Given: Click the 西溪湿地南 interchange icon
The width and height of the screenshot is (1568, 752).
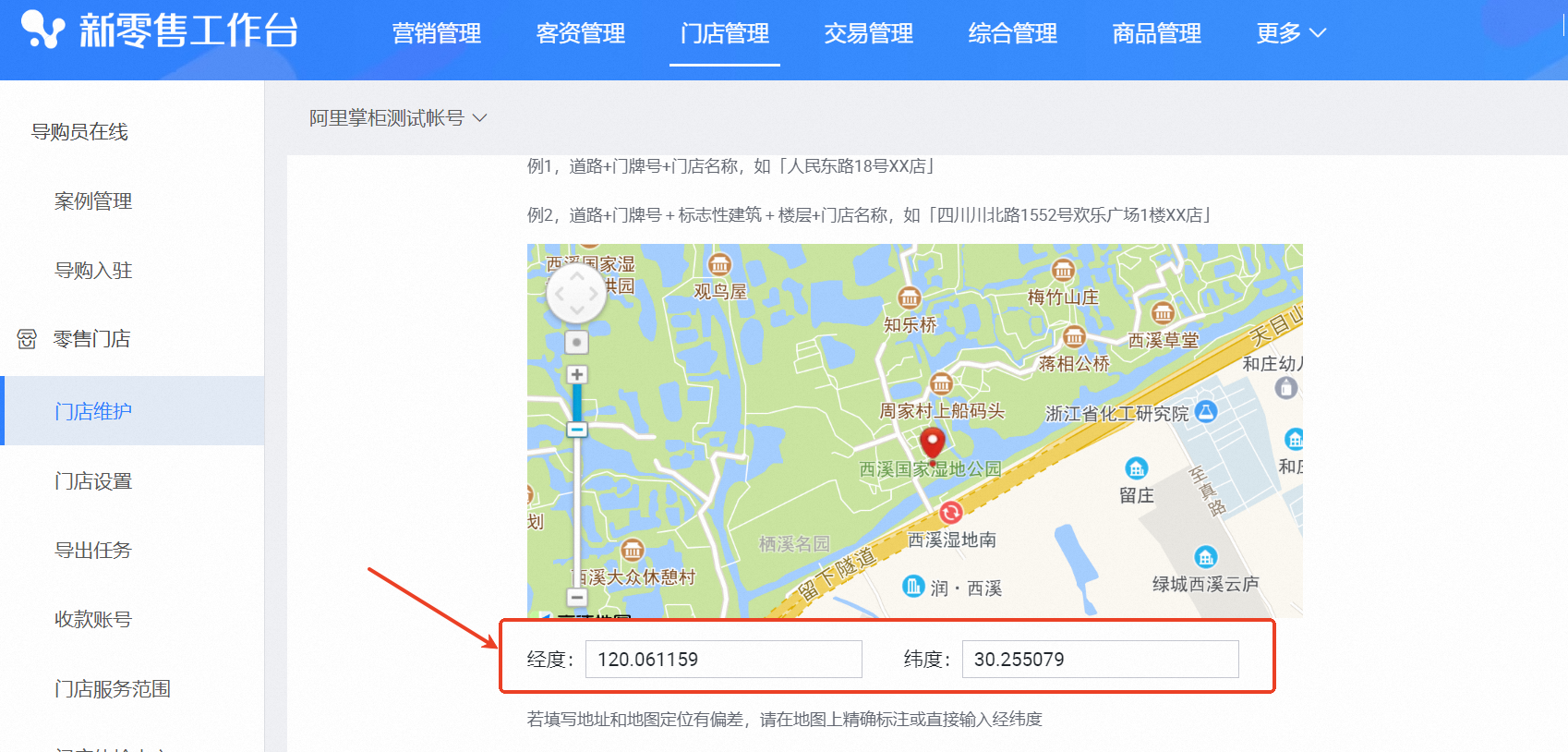Looking at the screenshot, I should [x=950, y=512].
